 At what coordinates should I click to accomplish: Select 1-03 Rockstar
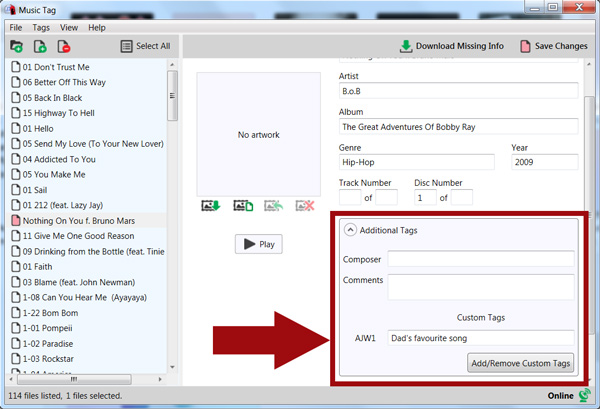pyautogui.click(x=48, y=359)
